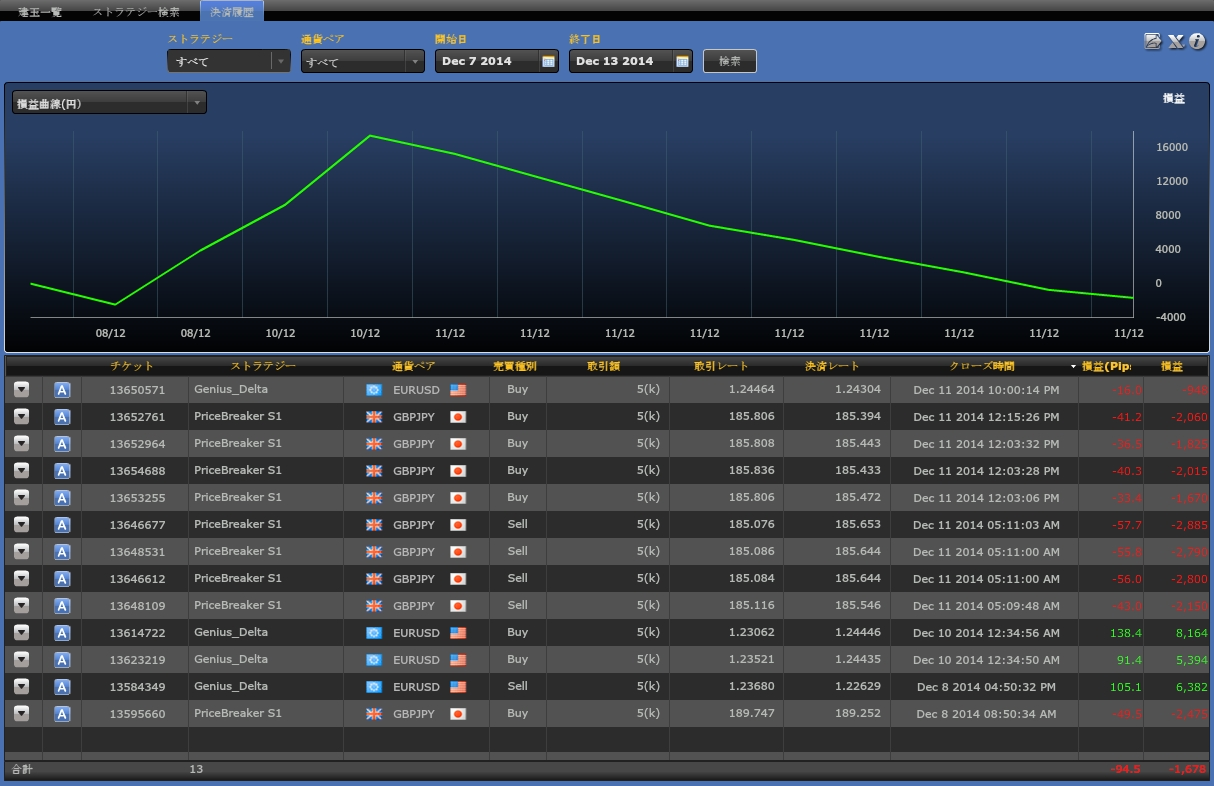Open the ストラテジー filter dropdown
The width and height of the screenshot is (1214, 786).
click(x=229, y=61)
